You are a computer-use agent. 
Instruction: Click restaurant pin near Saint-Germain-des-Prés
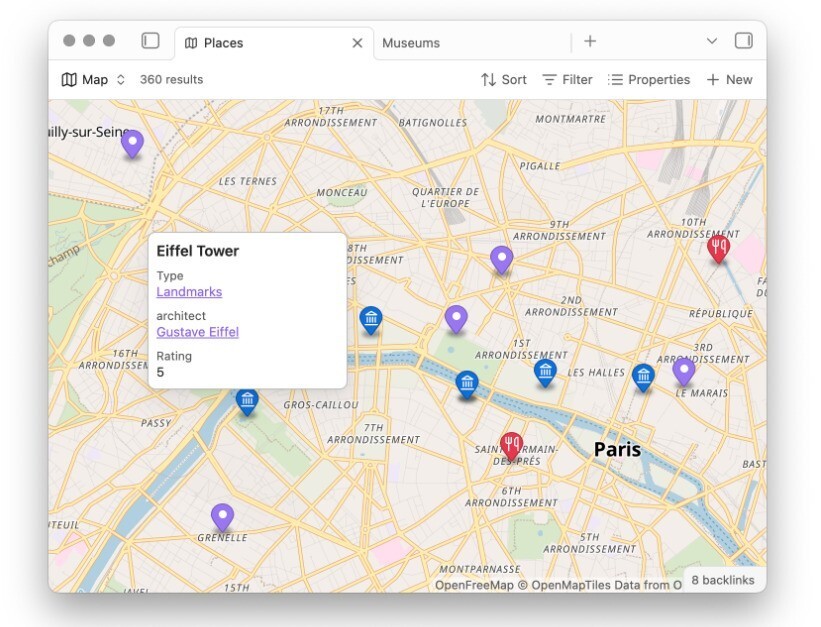[511, 445]
